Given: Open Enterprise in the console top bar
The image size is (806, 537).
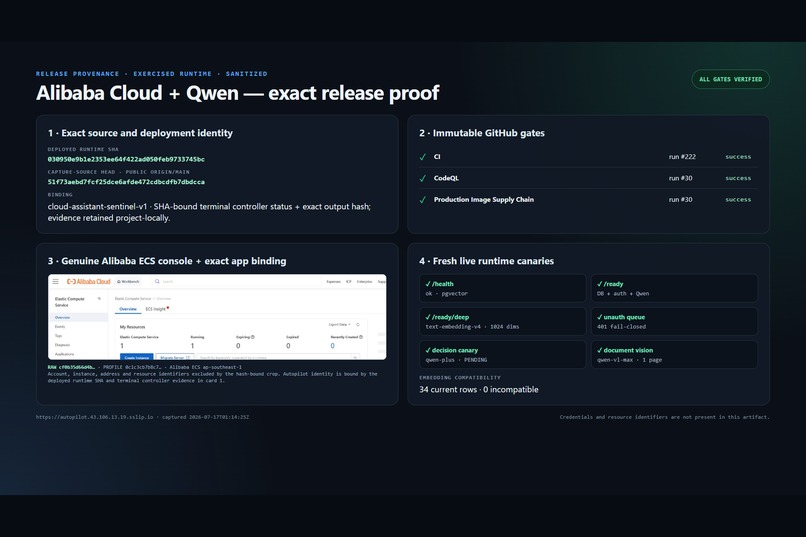Looking at the screenshot, I should [364, 282].
